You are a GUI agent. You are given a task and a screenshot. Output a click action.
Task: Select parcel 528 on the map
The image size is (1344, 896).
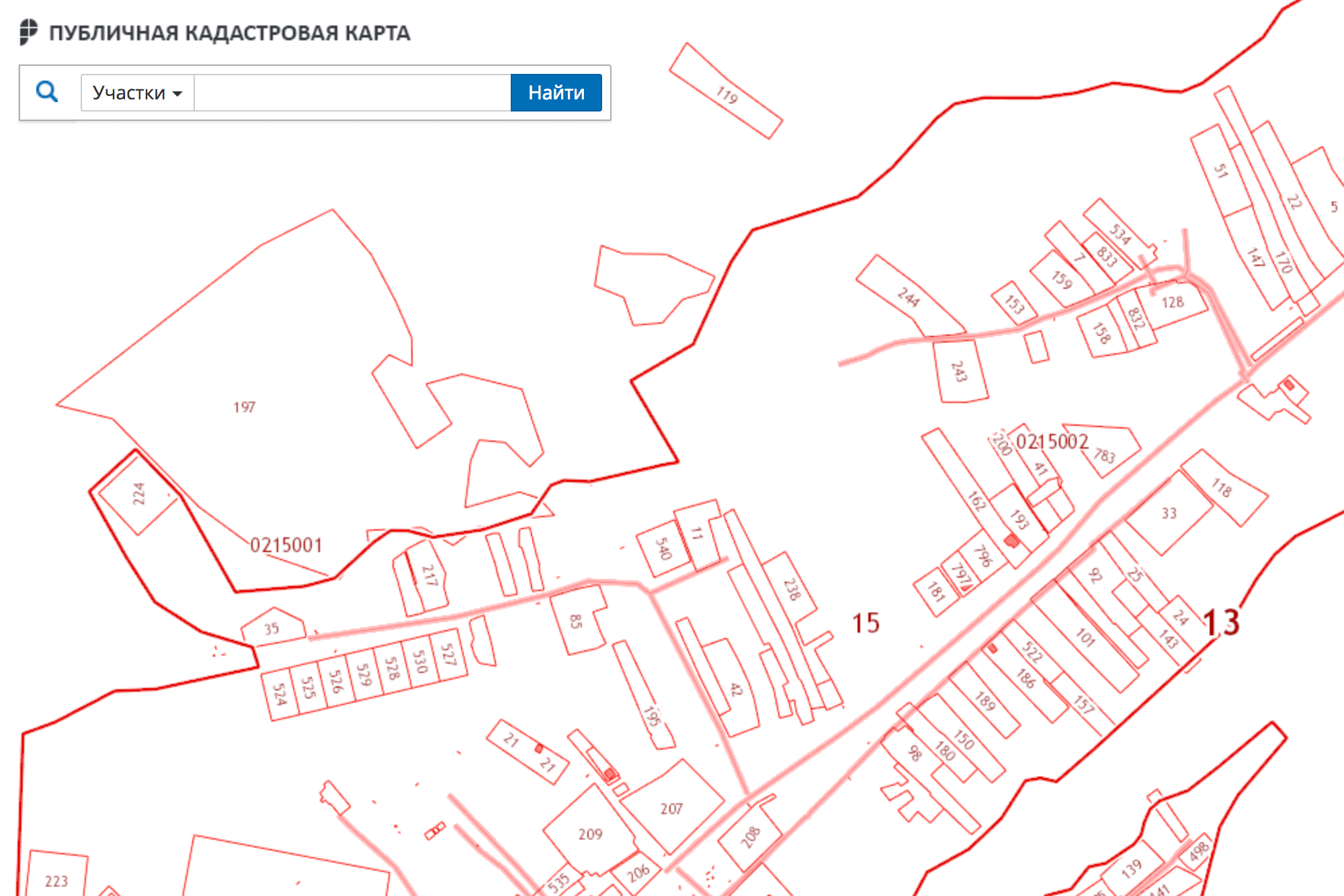392,668
